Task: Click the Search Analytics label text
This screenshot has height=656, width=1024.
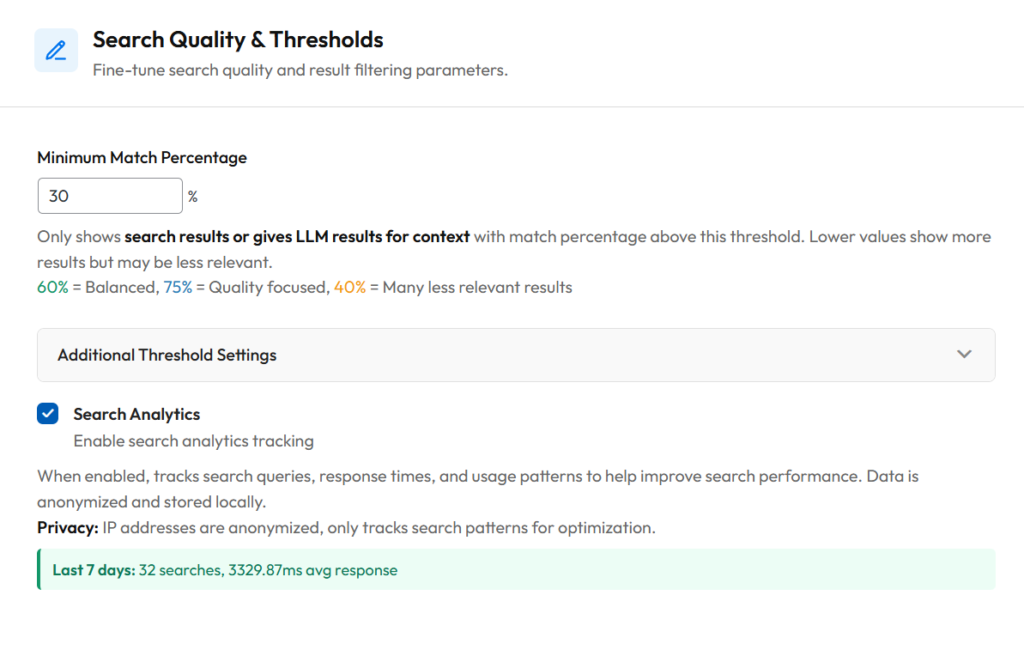Action: pos(136,414)
